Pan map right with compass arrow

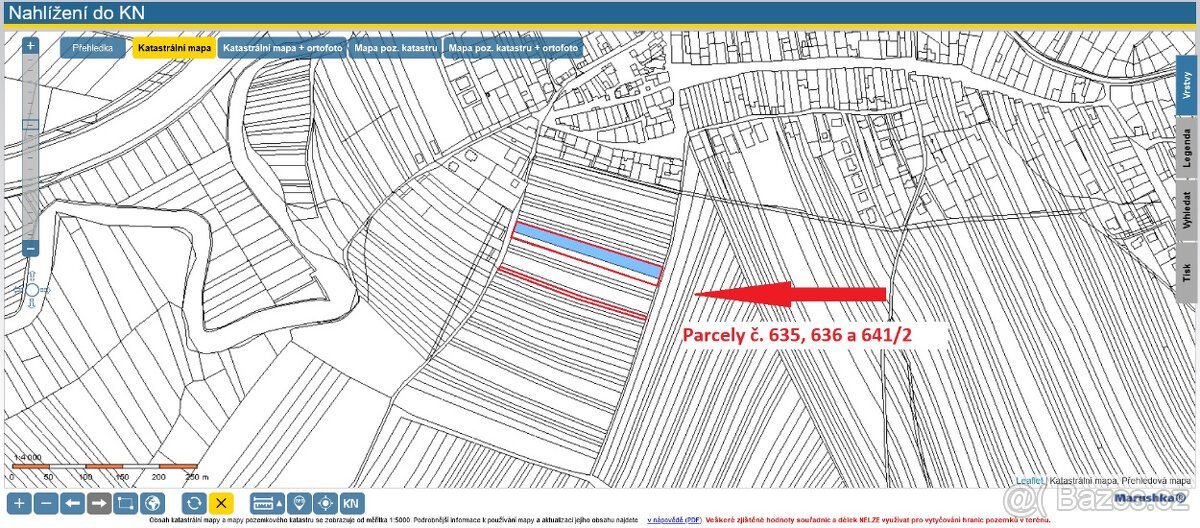47,290
